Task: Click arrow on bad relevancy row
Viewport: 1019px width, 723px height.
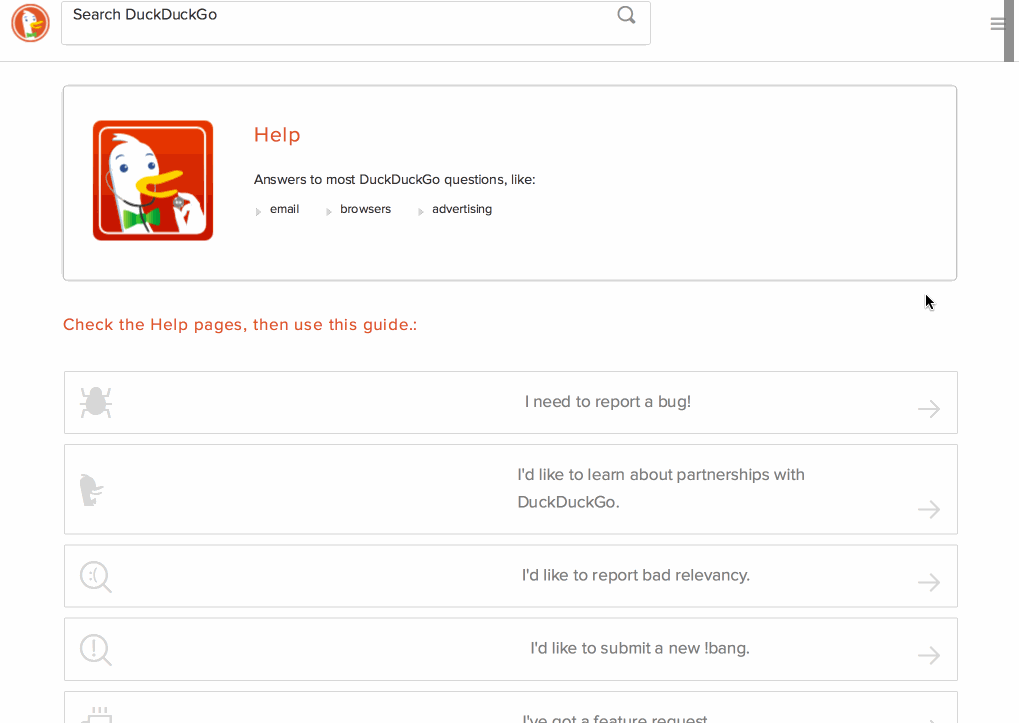Action: tap(929, 582)
